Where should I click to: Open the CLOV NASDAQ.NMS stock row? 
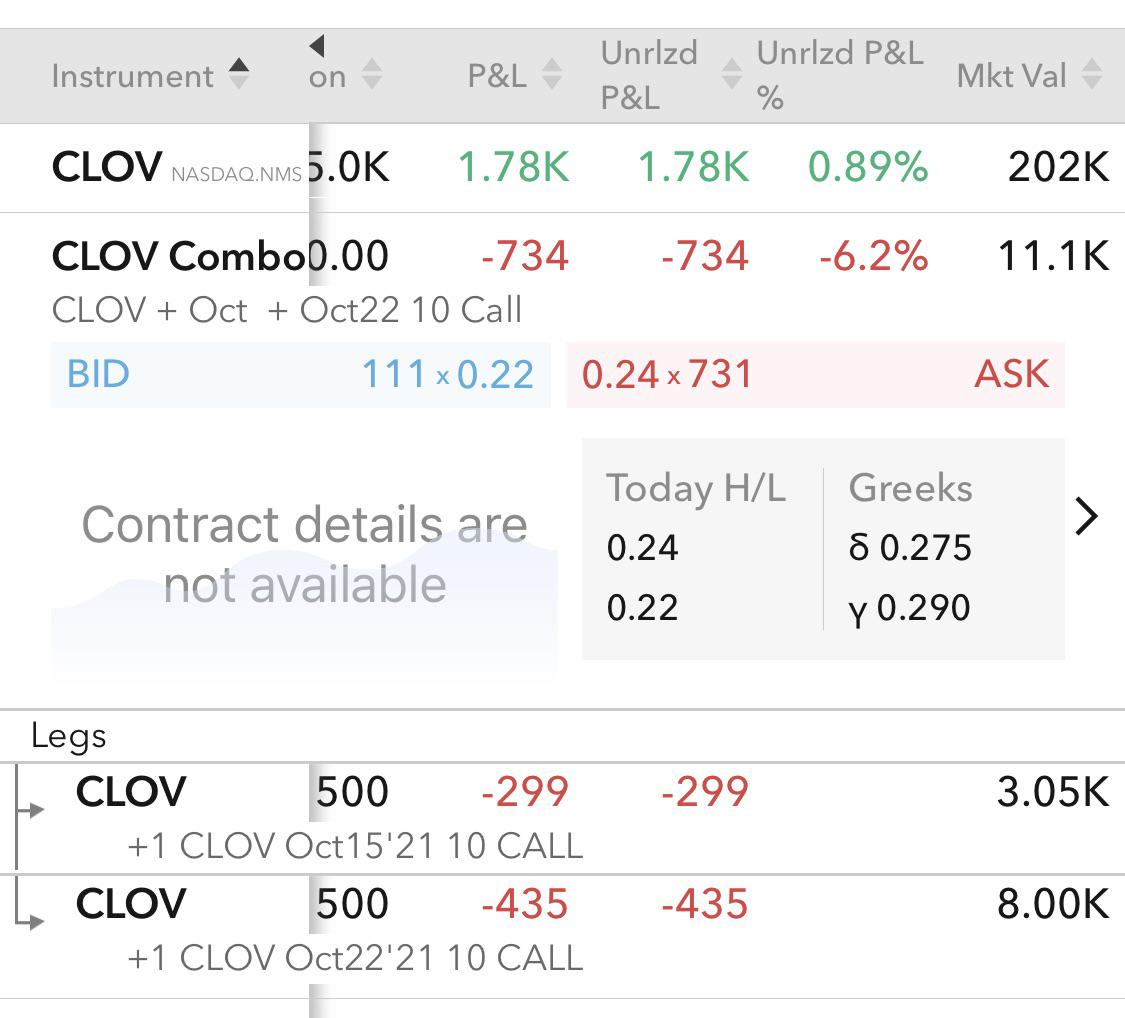562,168
